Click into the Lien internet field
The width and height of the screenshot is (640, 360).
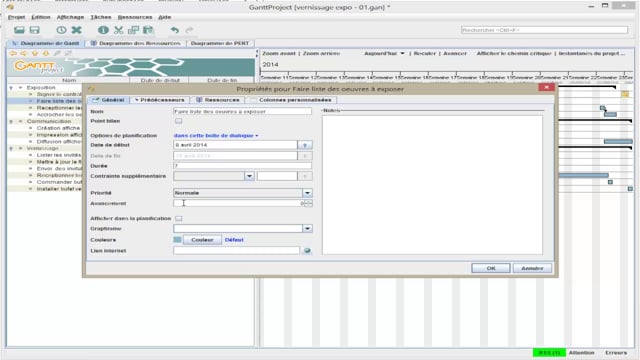[x=237, y=251]
